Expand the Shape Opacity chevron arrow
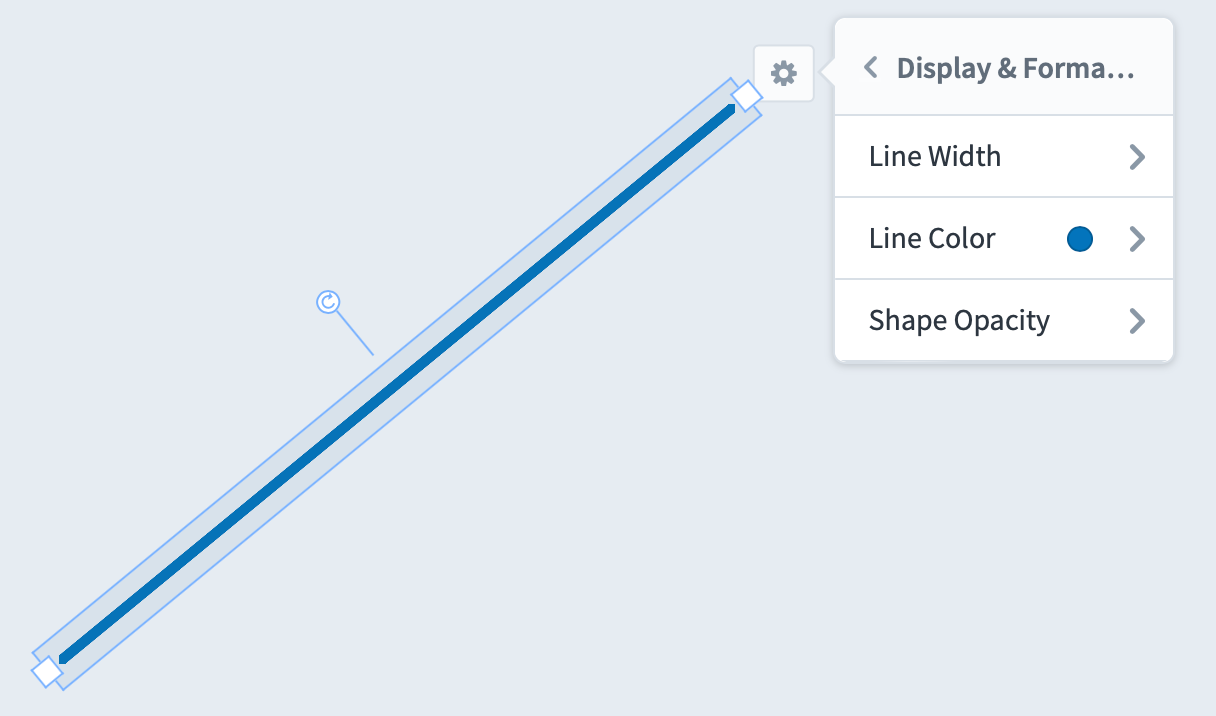The width and height of the screenshot is (1216, 716). click(x=1137, y=321)
